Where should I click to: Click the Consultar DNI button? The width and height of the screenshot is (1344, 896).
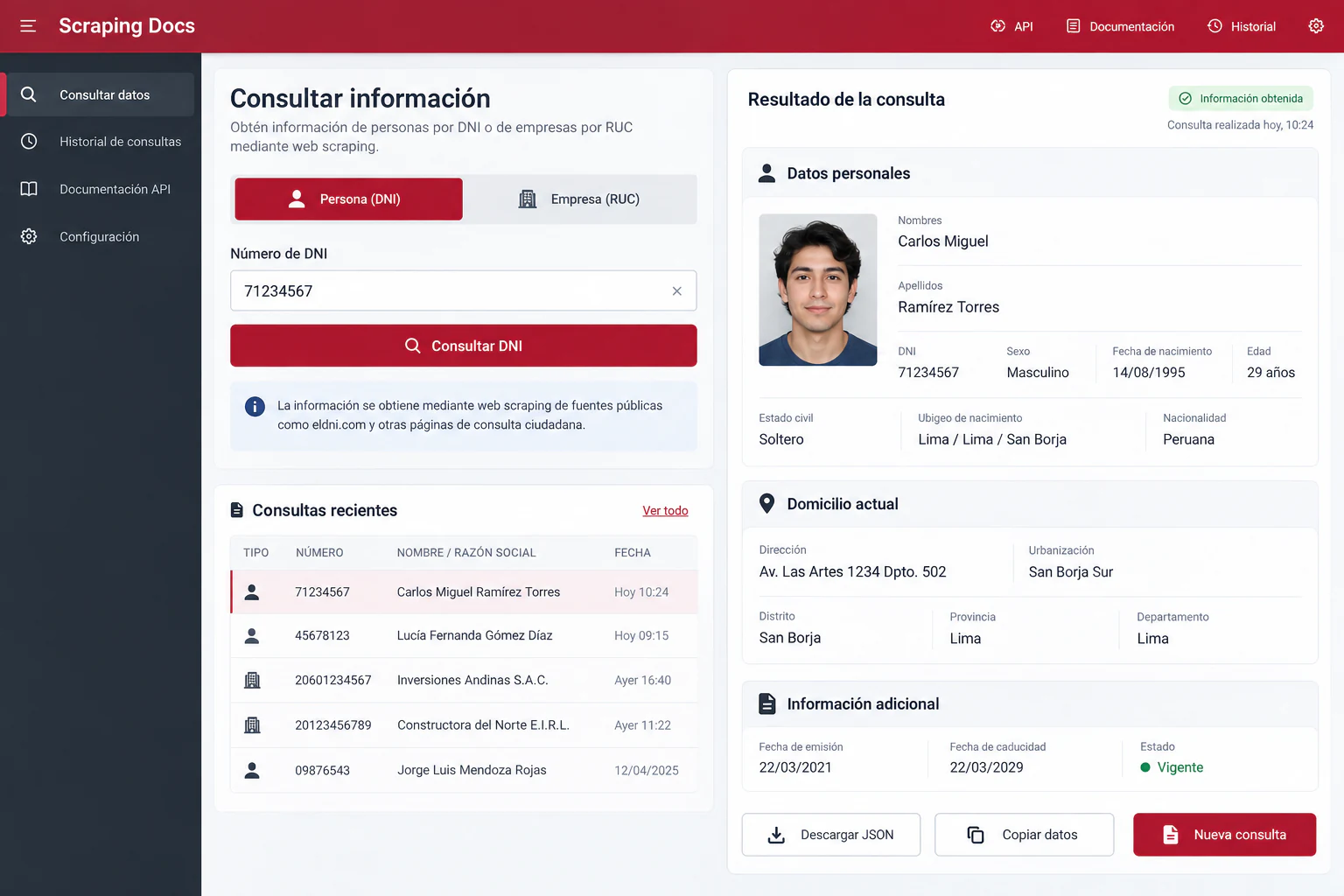[464, 346]
